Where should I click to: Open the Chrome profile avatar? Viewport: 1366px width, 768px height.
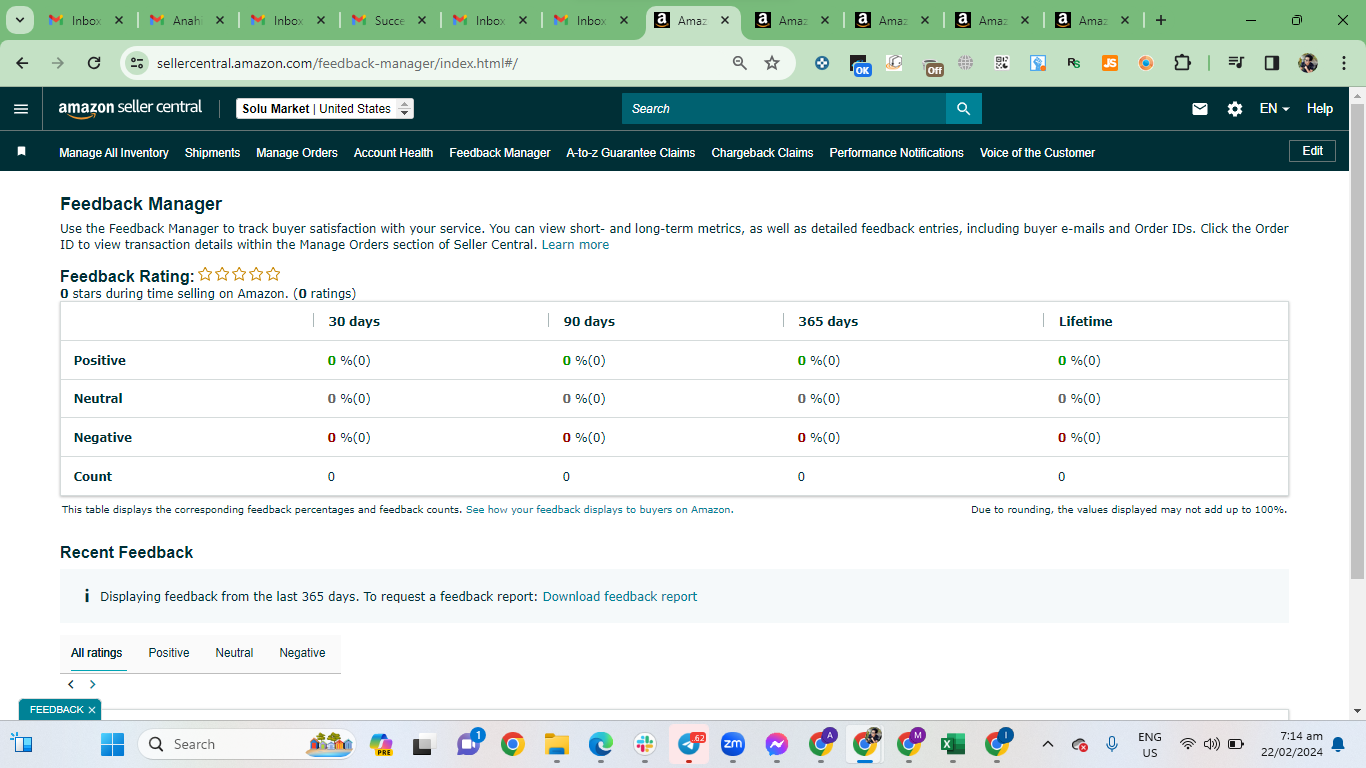pyautogui.click(x=1308, y=63)
